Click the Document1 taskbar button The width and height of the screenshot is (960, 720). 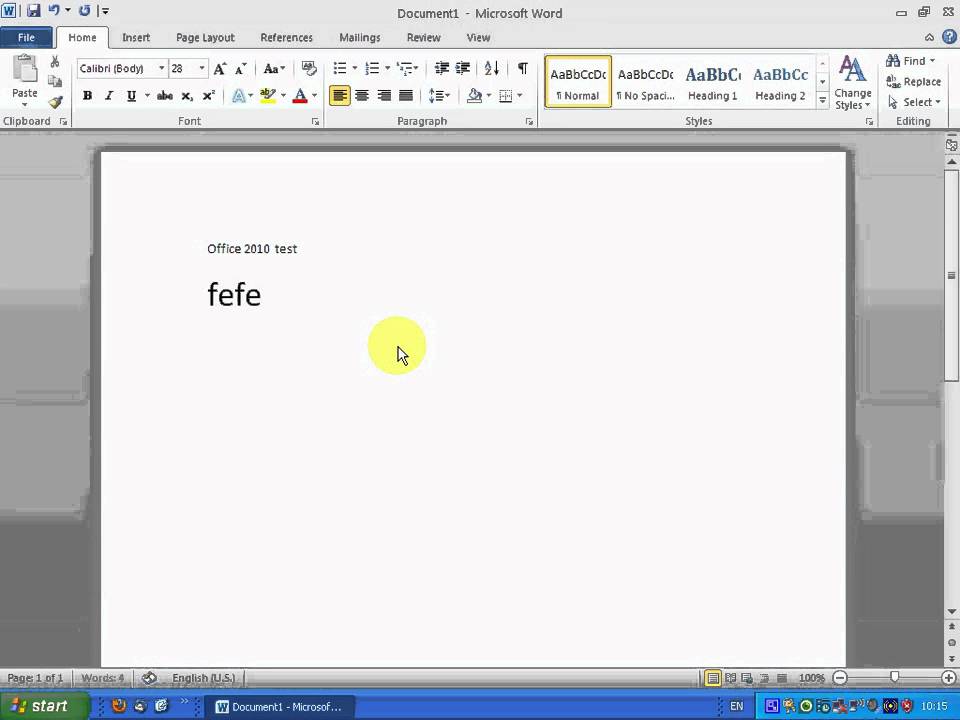(279, 707)
